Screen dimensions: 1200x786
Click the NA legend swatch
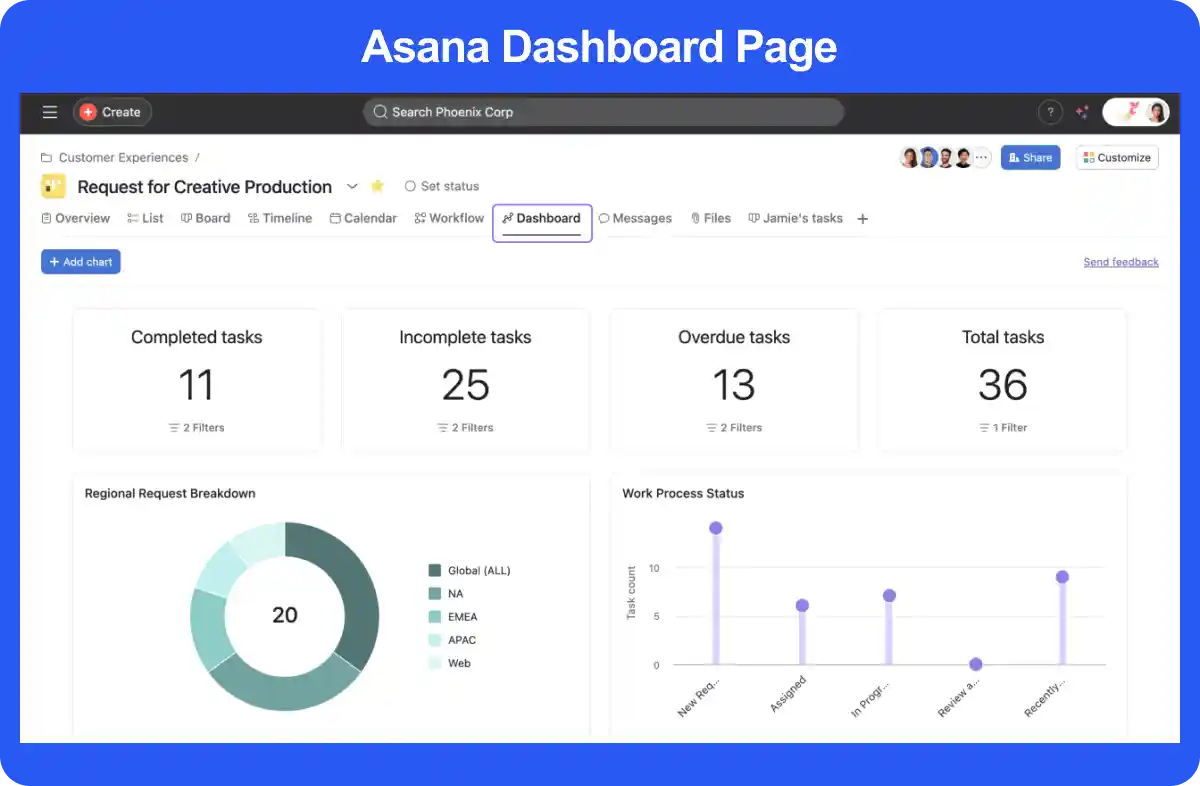coord(435,594)
